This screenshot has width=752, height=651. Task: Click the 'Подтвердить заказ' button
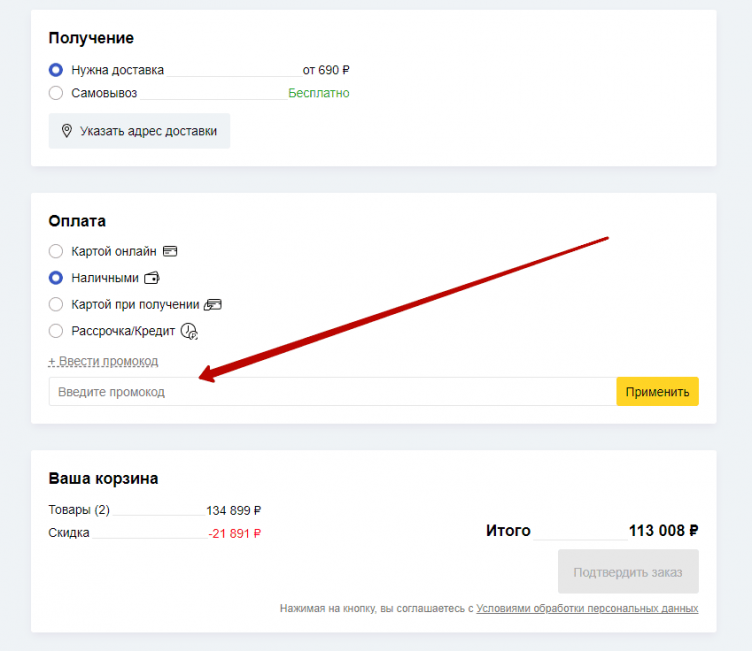[628, 572]
